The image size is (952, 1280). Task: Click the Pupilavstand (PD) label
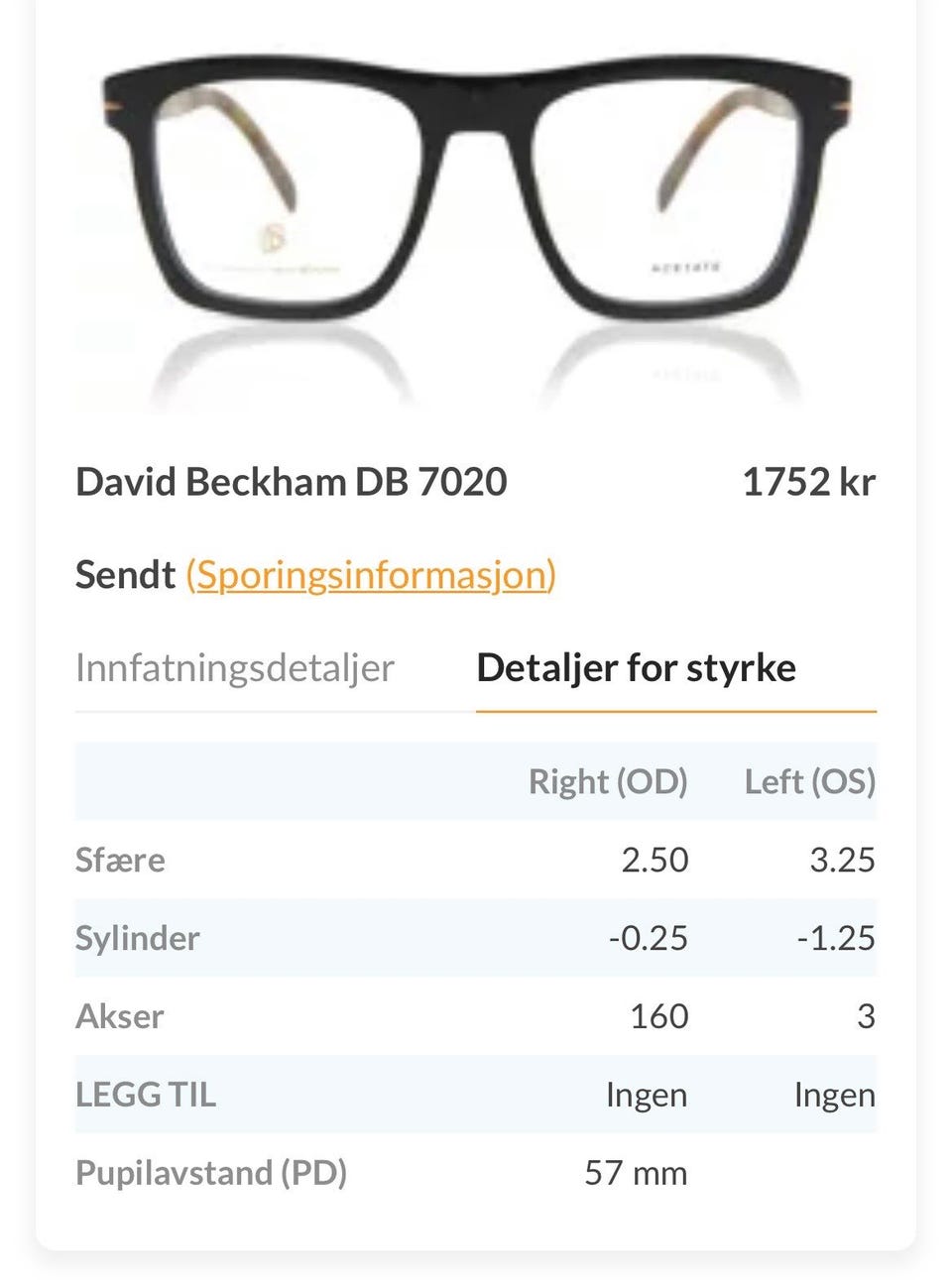(x=211, y=1173)
